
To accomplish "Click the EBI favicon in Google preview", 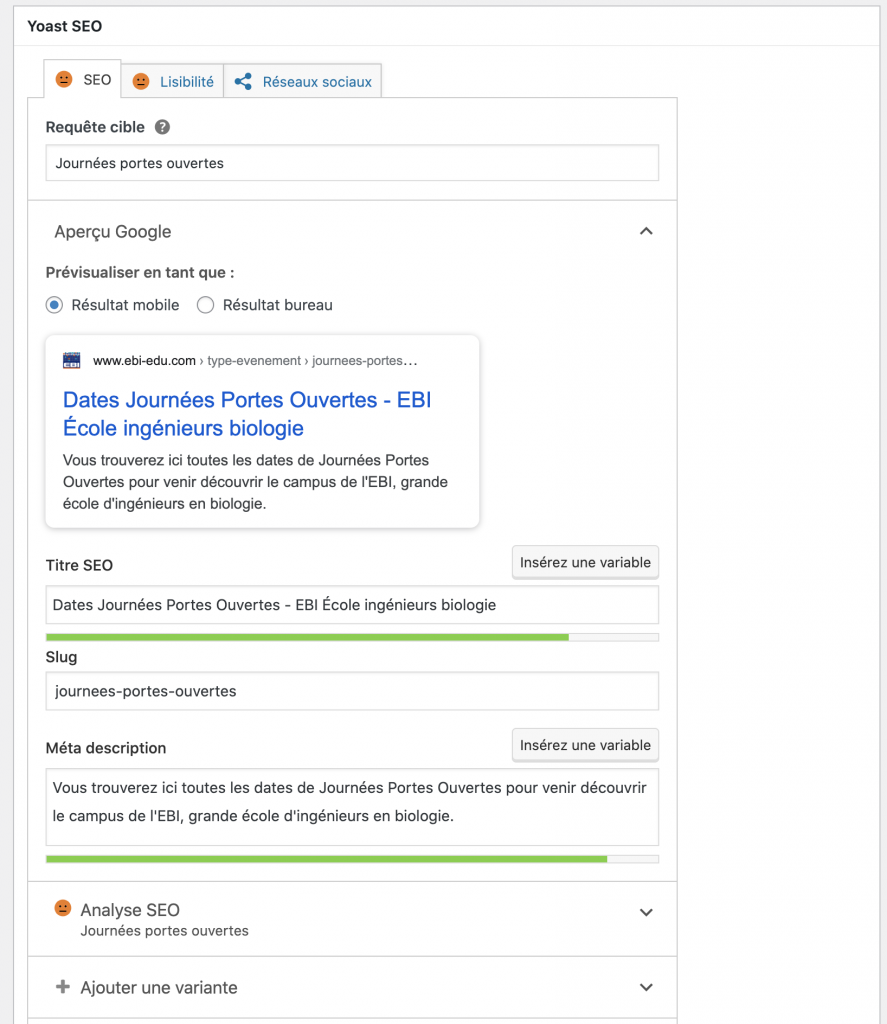I will point(72,360).
